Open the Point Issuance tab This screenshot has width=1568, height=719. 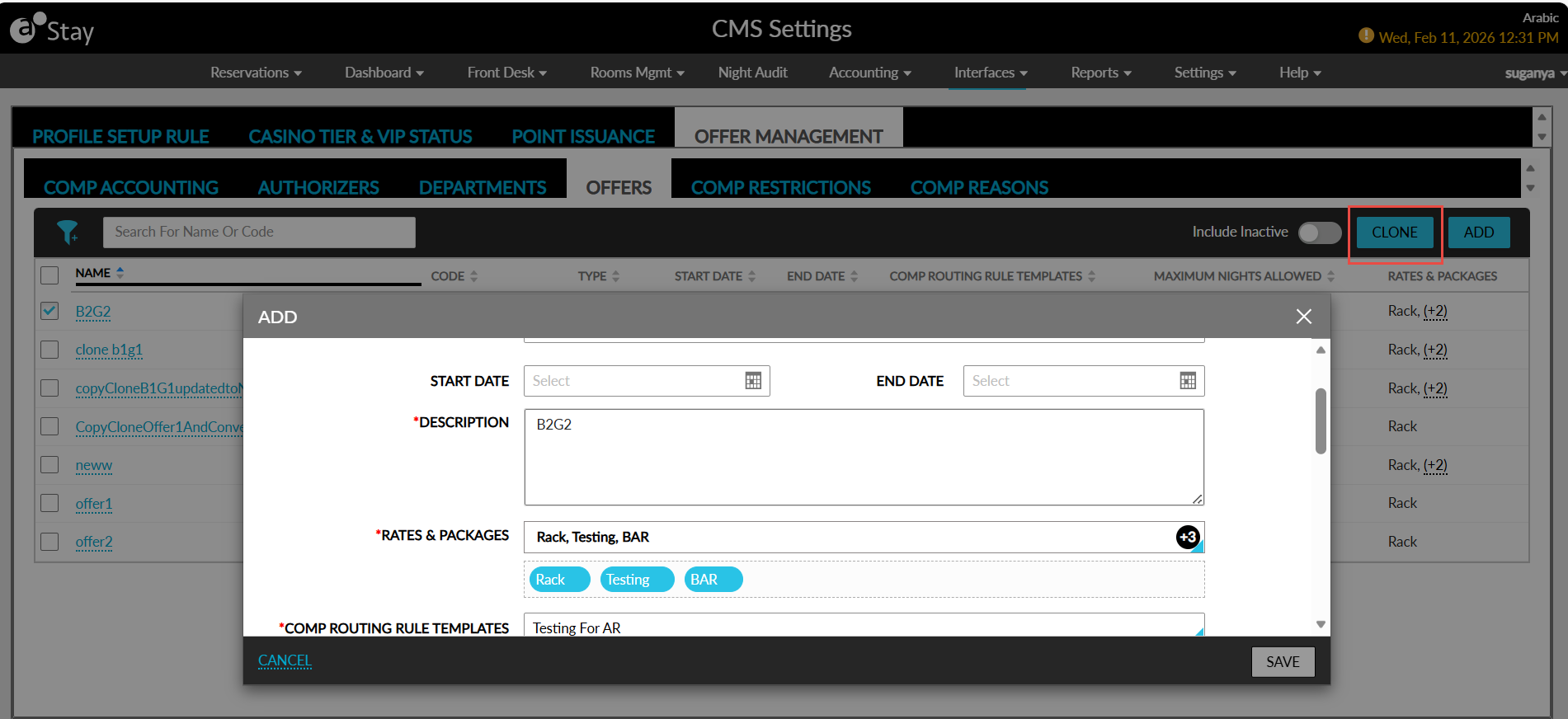[583, 136]
